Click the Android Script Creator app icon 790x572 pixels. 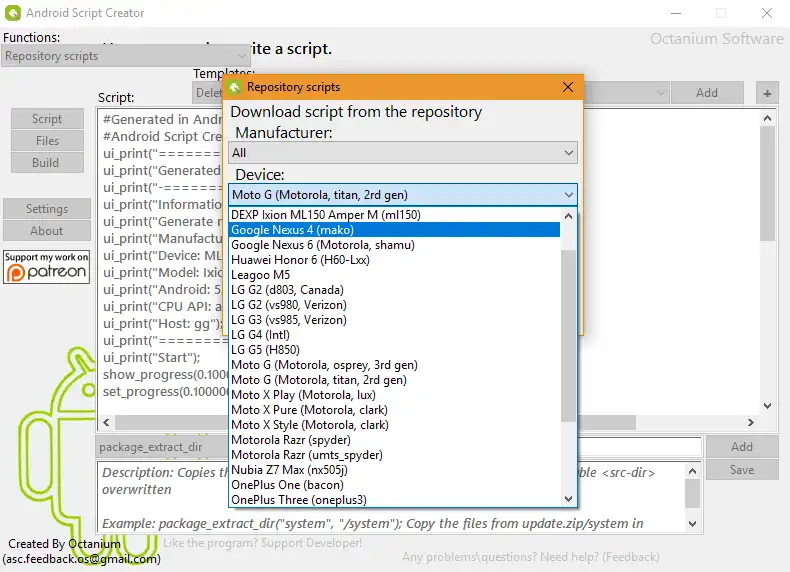point(13,13)
